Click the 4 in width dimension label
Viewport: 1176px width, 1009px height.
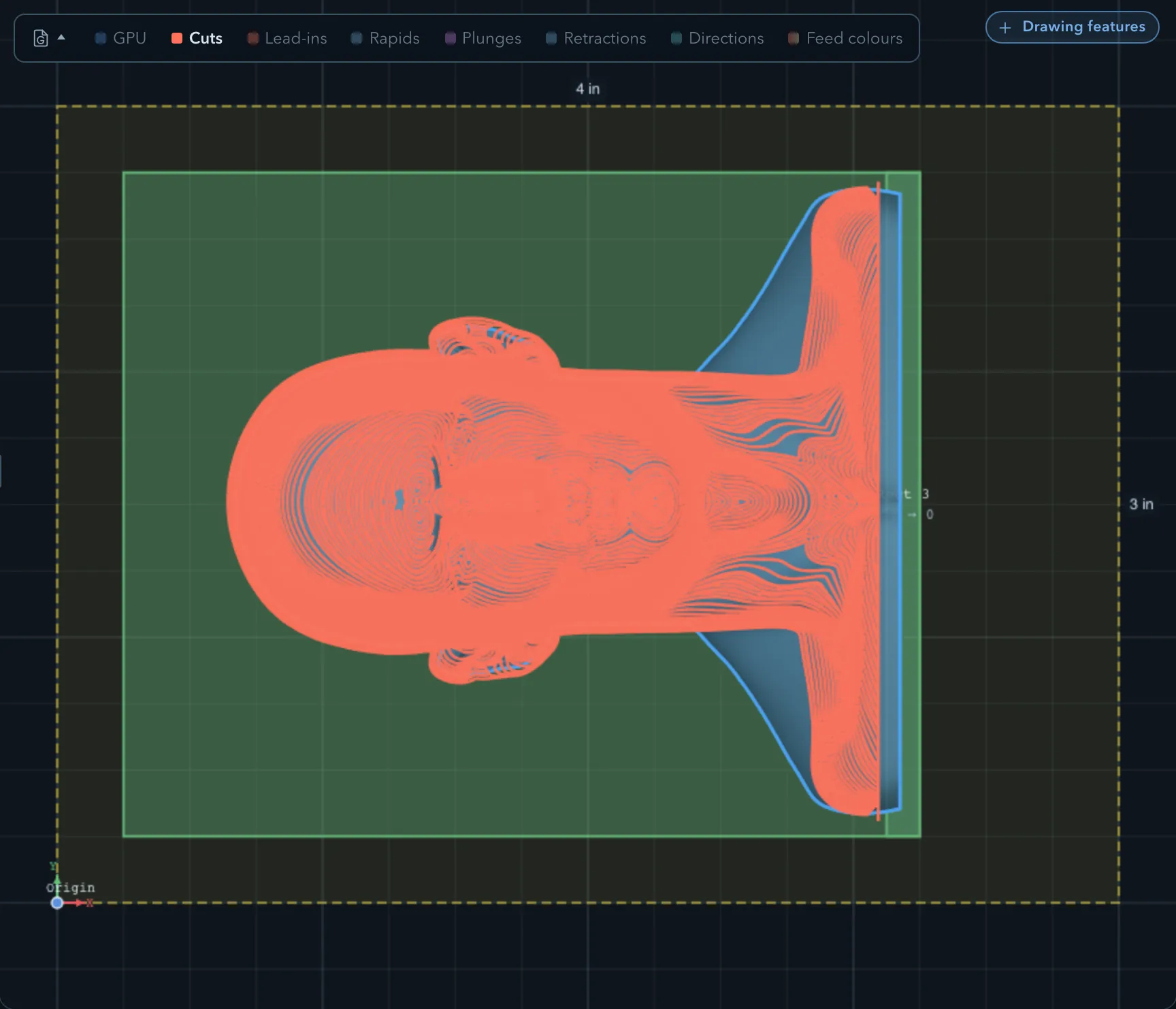588,89
